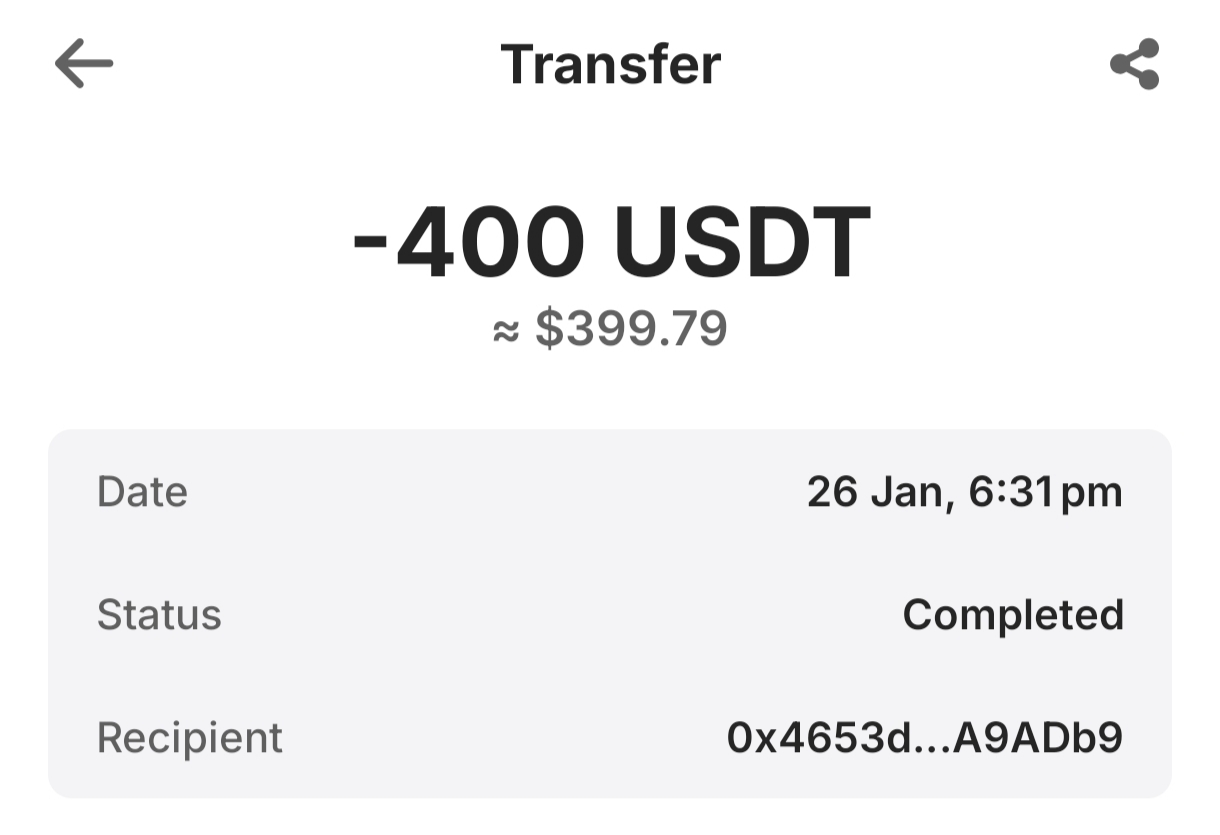The height and width of the screenshot is (835, 1220).
Task: Tap the -400 amount number
Action: pos(470,243)
